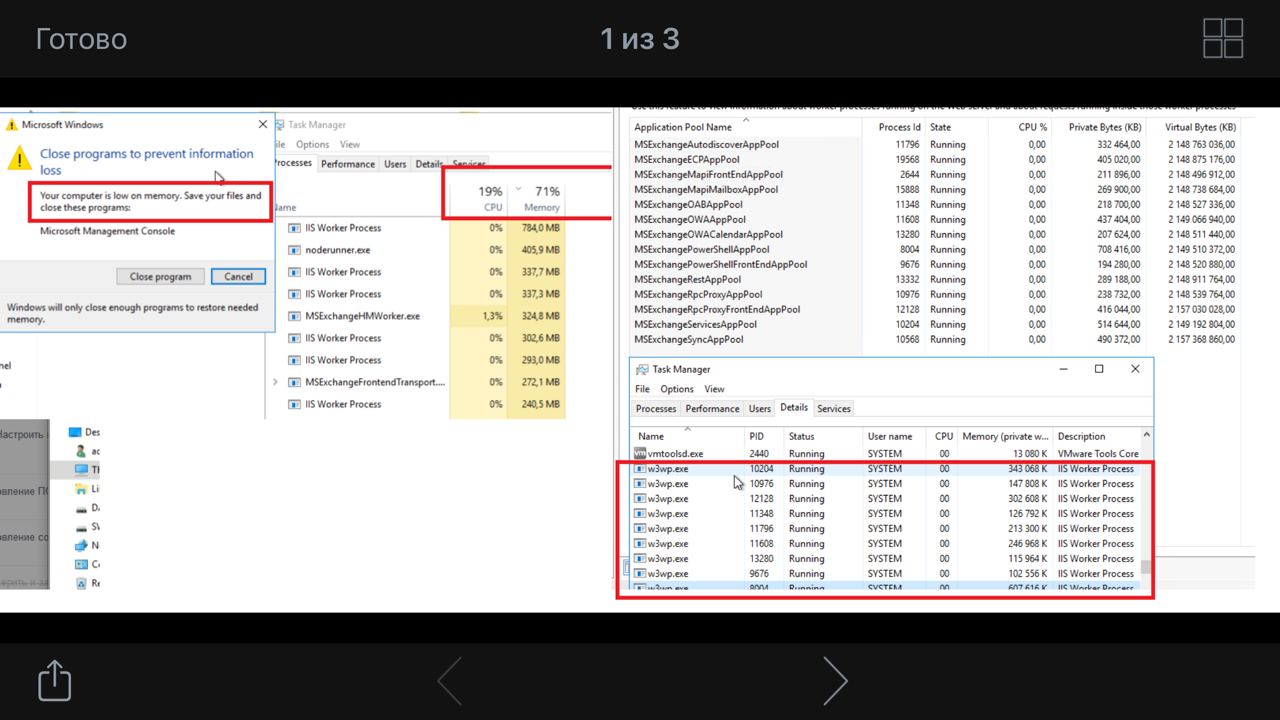Viewport: 1280px width, 720px height.
Task: Click w3wp.exe icon for PID 10204
Action: pyautogui.click(x=640, y=469)
